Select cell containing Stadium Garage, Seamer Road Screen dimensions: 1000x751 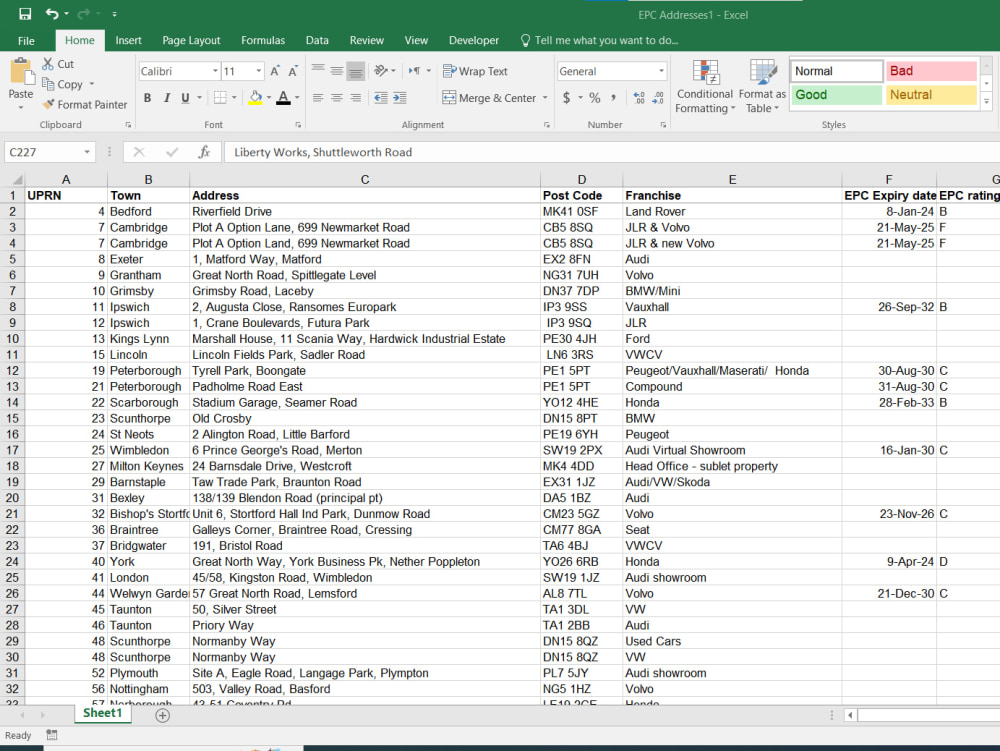365,402
